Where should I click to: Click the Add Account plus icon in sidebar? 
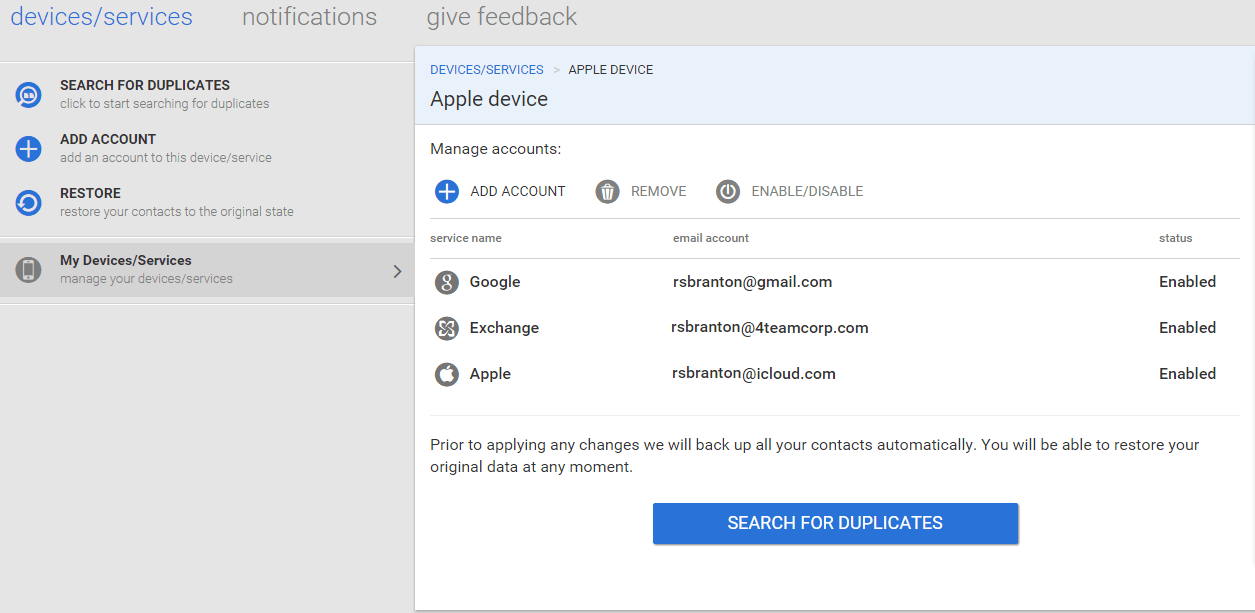pos(28,149)
